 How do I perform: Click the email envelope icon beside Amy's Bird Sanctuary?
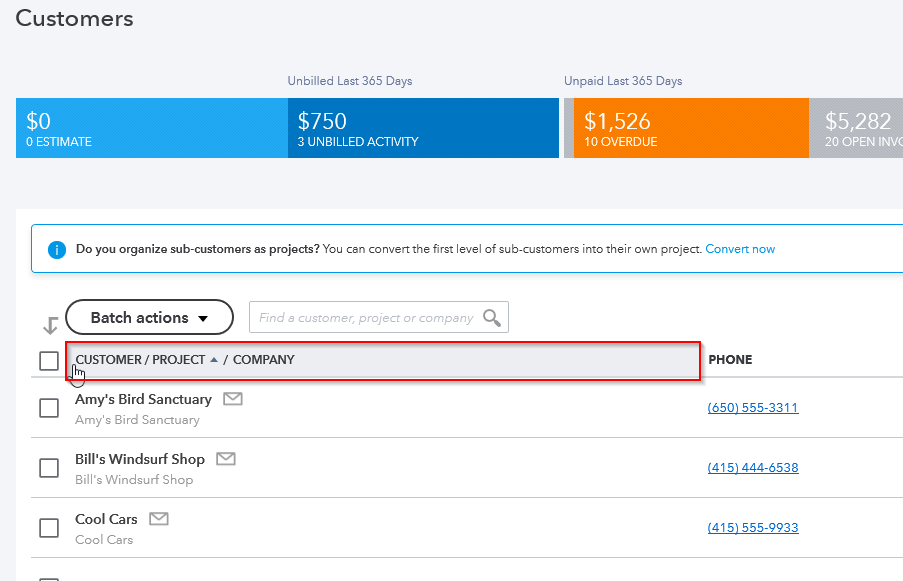pos(233,399)
